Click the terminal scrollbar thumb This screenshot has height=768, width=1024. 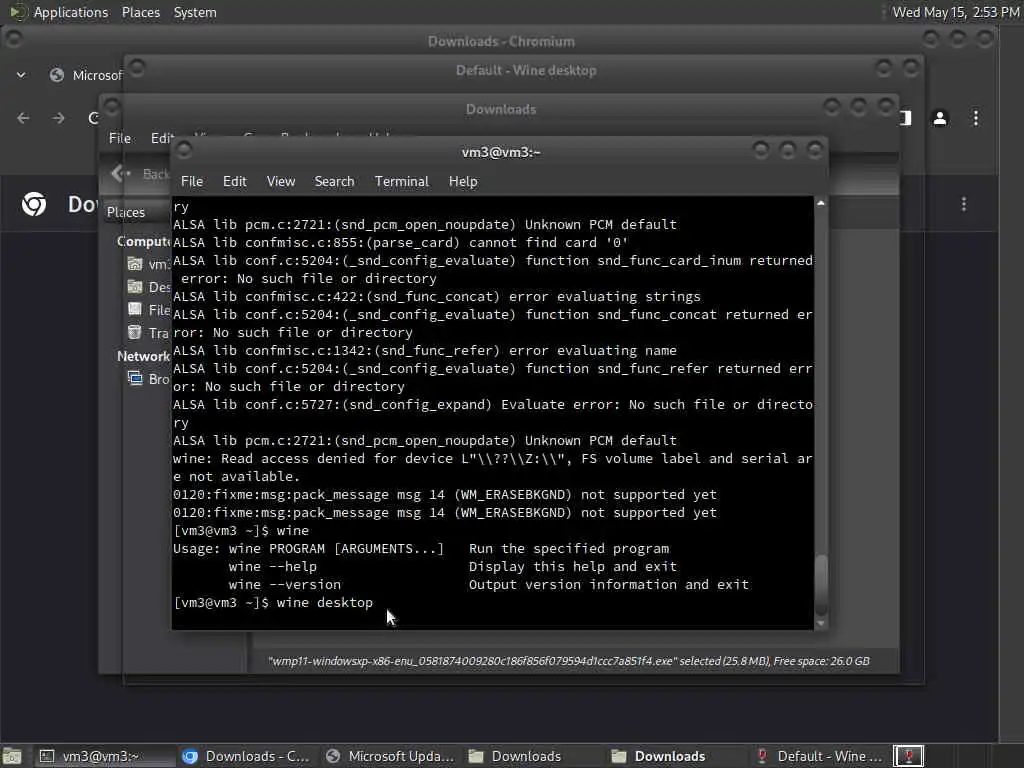[821, 584]
